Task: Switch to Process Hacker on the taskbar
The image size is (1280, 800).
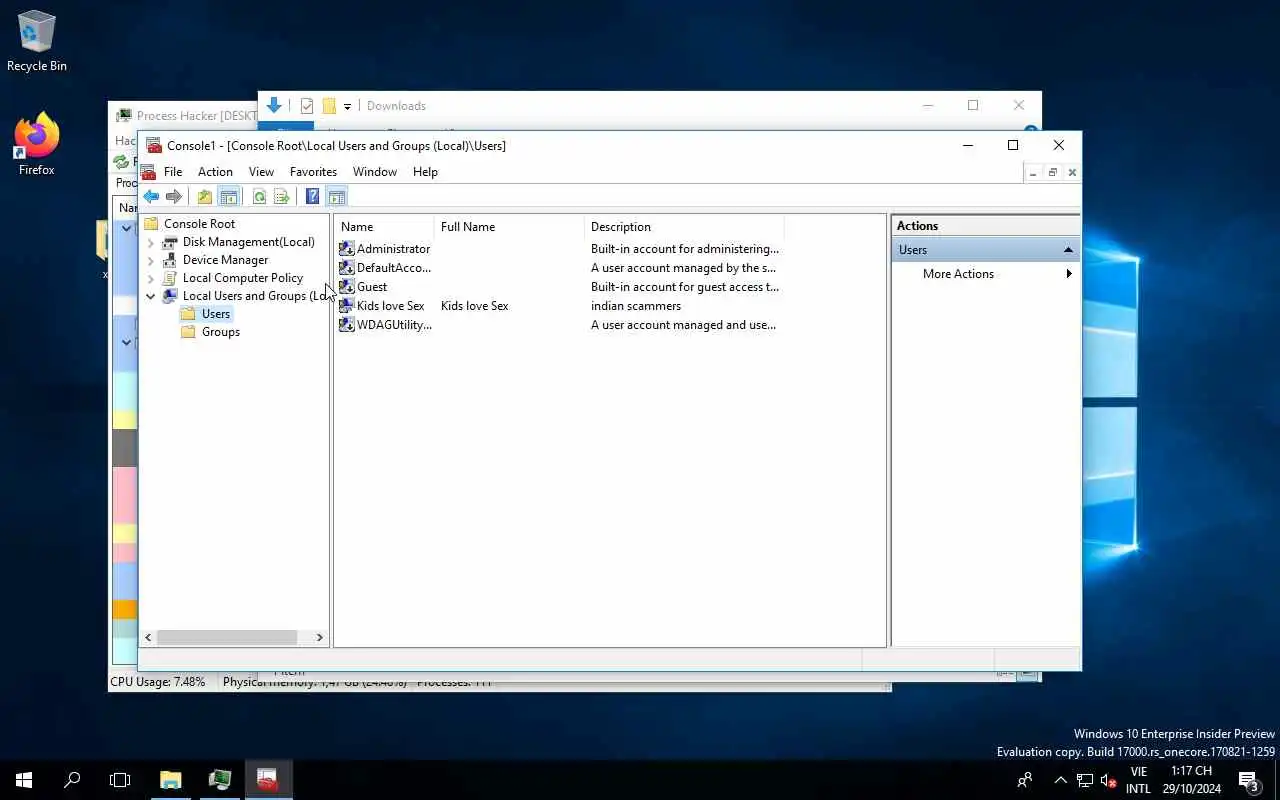Action: click(219, 780)
